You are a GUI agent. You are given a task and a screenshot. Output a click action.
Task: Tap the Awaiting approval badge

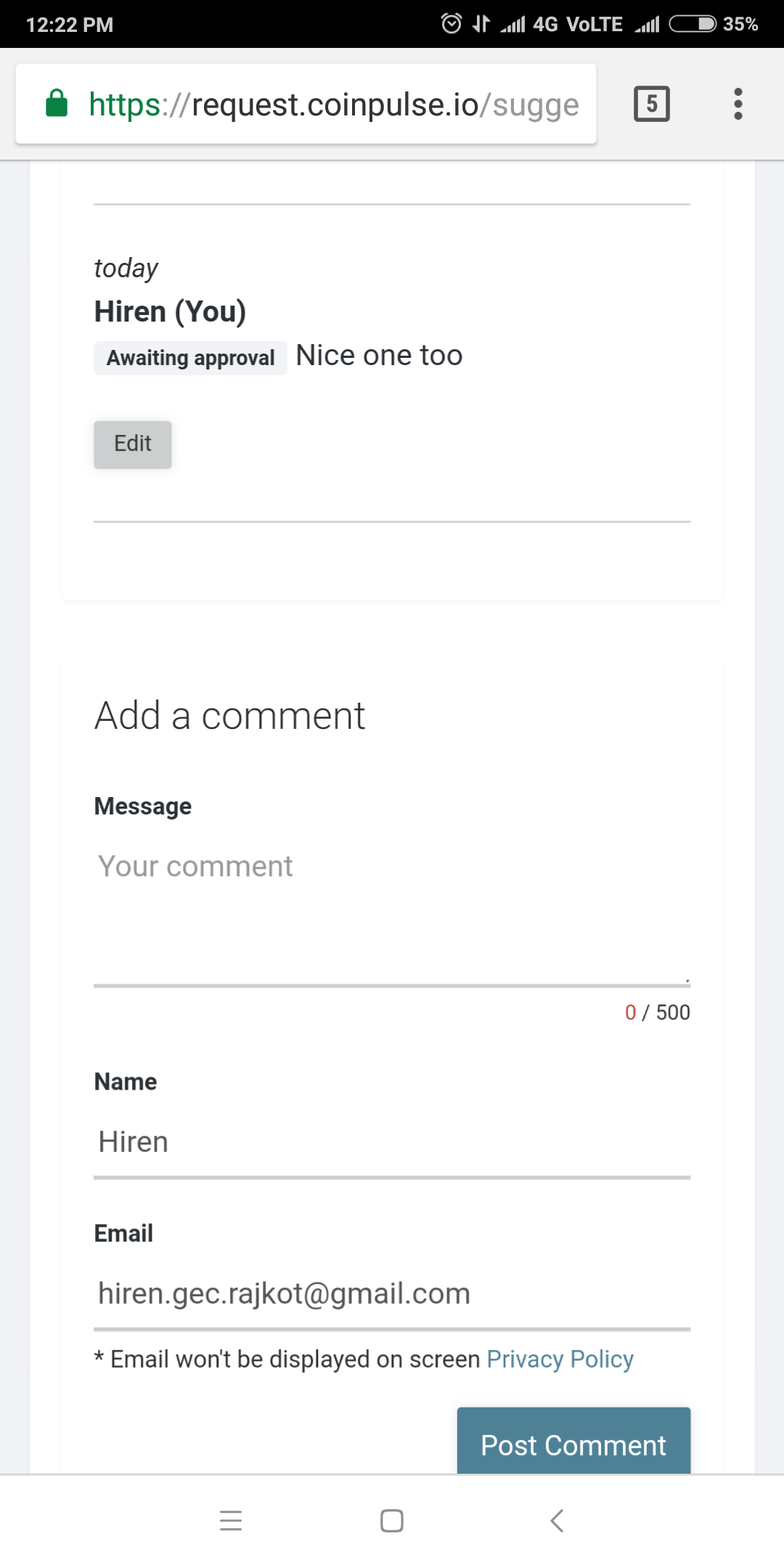pyautogui.click(x=190, y=358)
